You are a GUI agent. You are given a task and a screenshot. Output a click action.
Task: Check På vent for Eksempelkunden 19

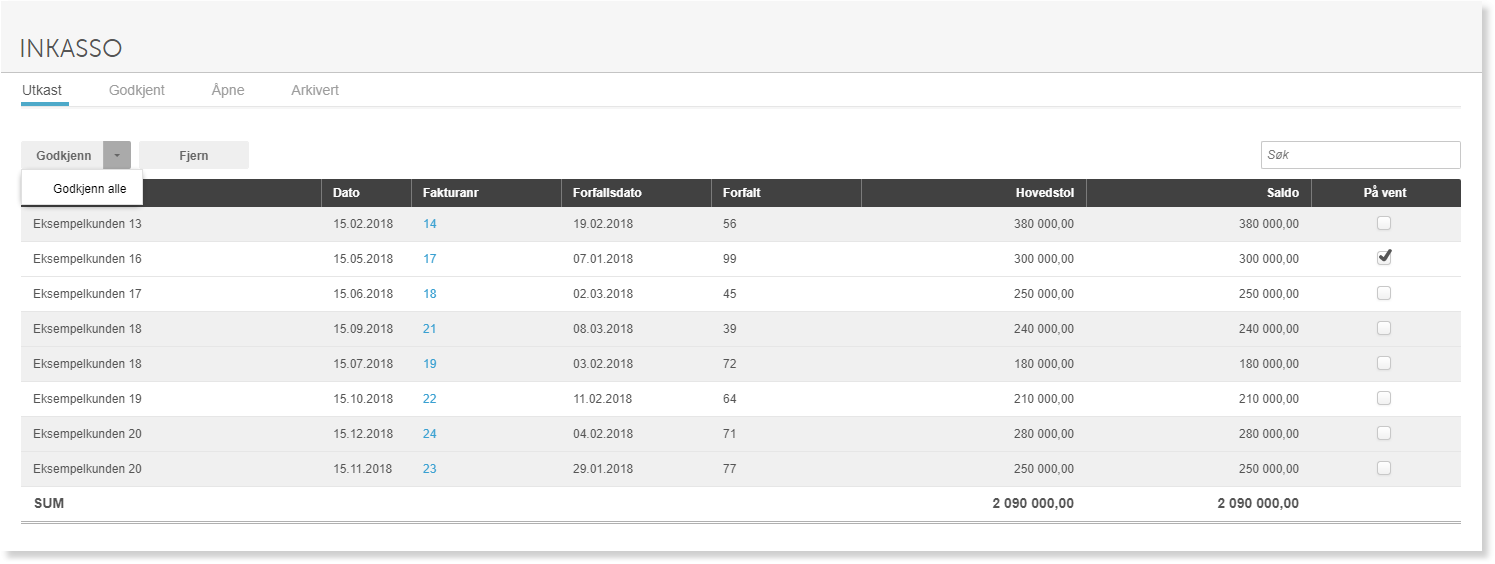[1384, 398]
